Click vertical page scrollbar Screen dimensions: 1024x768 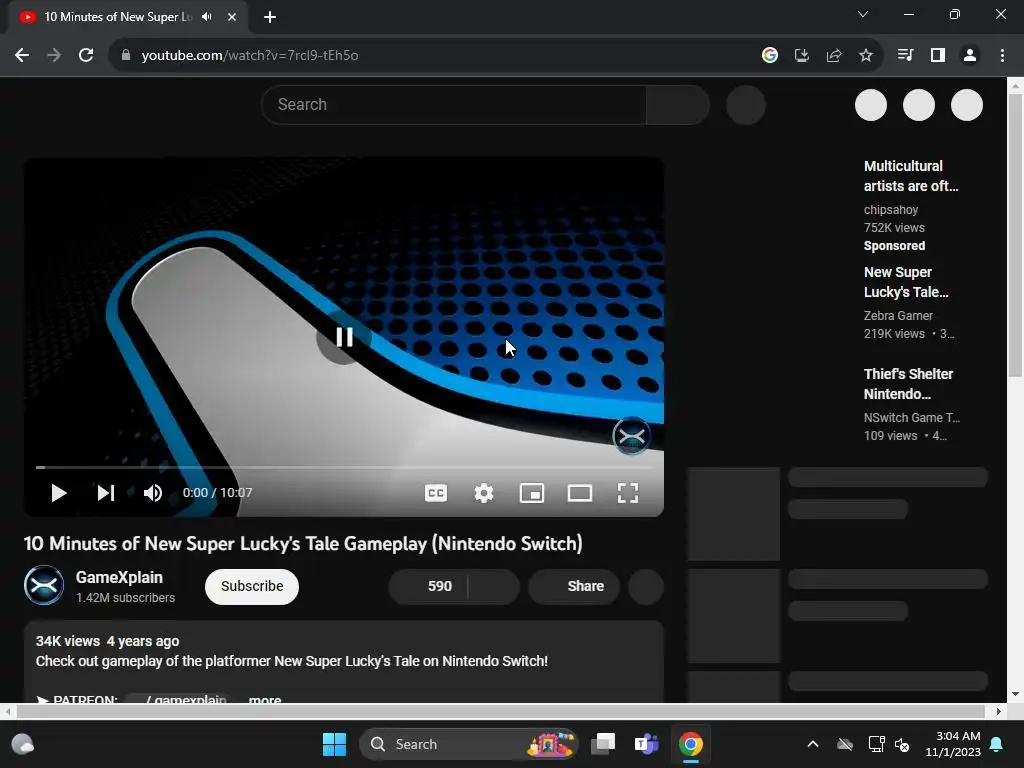point(1014,235)
